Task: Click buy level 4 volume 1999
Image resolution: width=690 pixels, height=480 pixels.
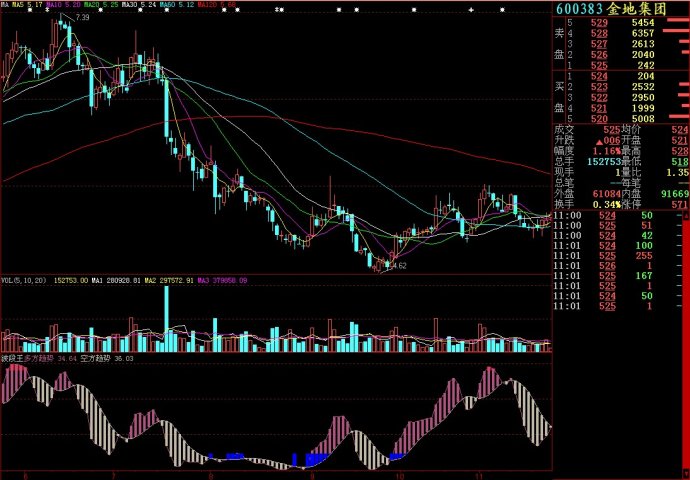Action: tap(643, 108)
